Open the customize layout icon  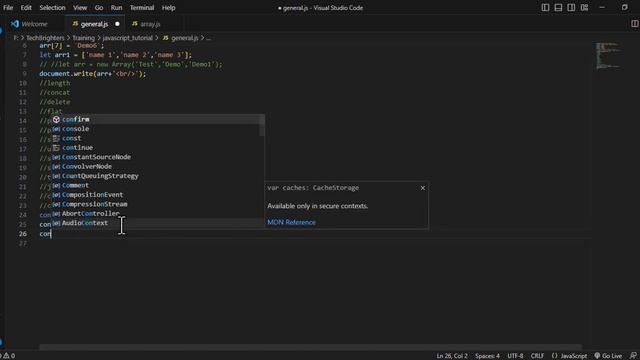[x=584, y=8]
